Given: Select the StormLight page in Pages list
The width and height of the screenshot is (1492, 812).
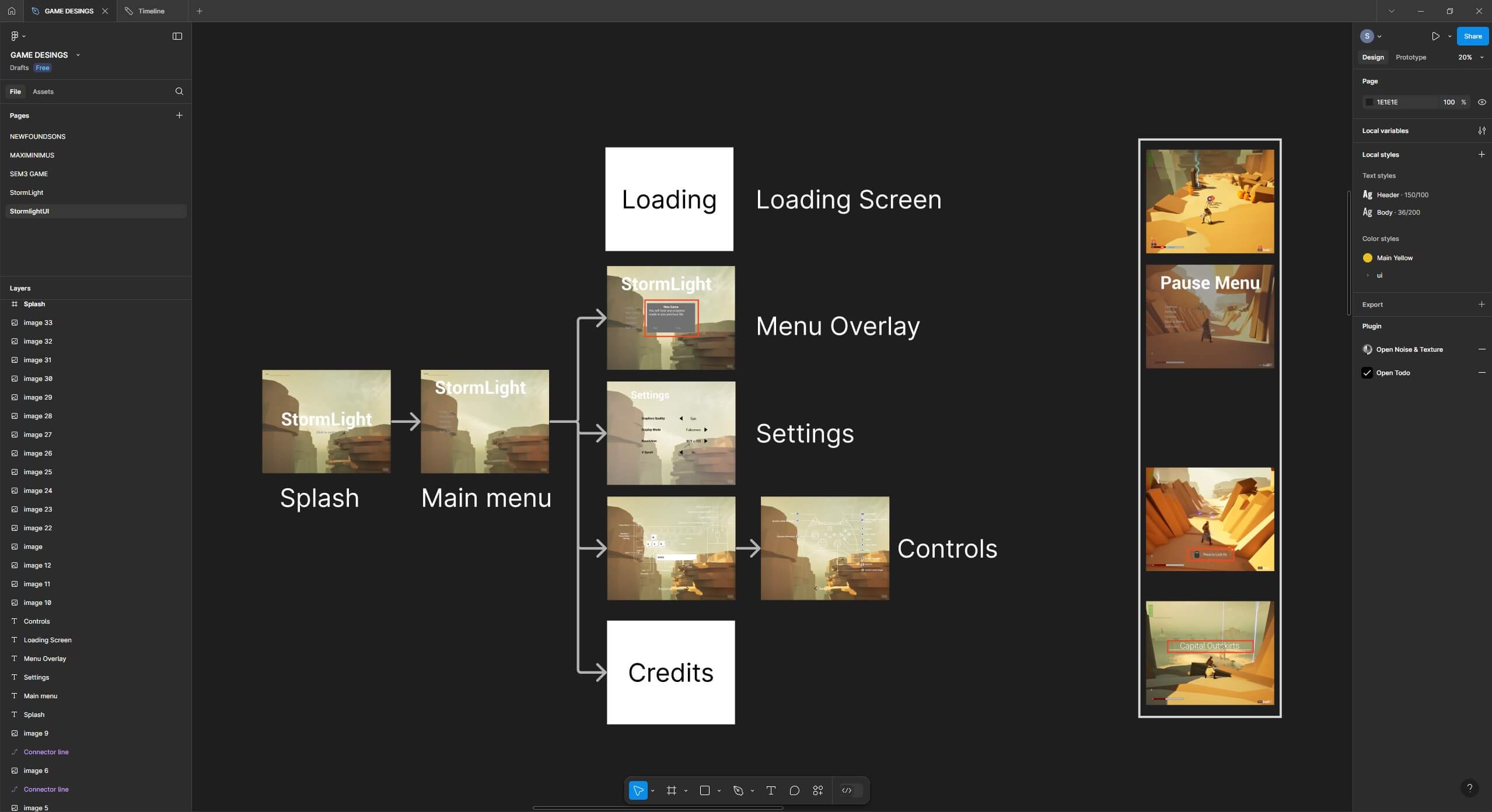Looking at the screenshot, I should (x=27, y=192).
